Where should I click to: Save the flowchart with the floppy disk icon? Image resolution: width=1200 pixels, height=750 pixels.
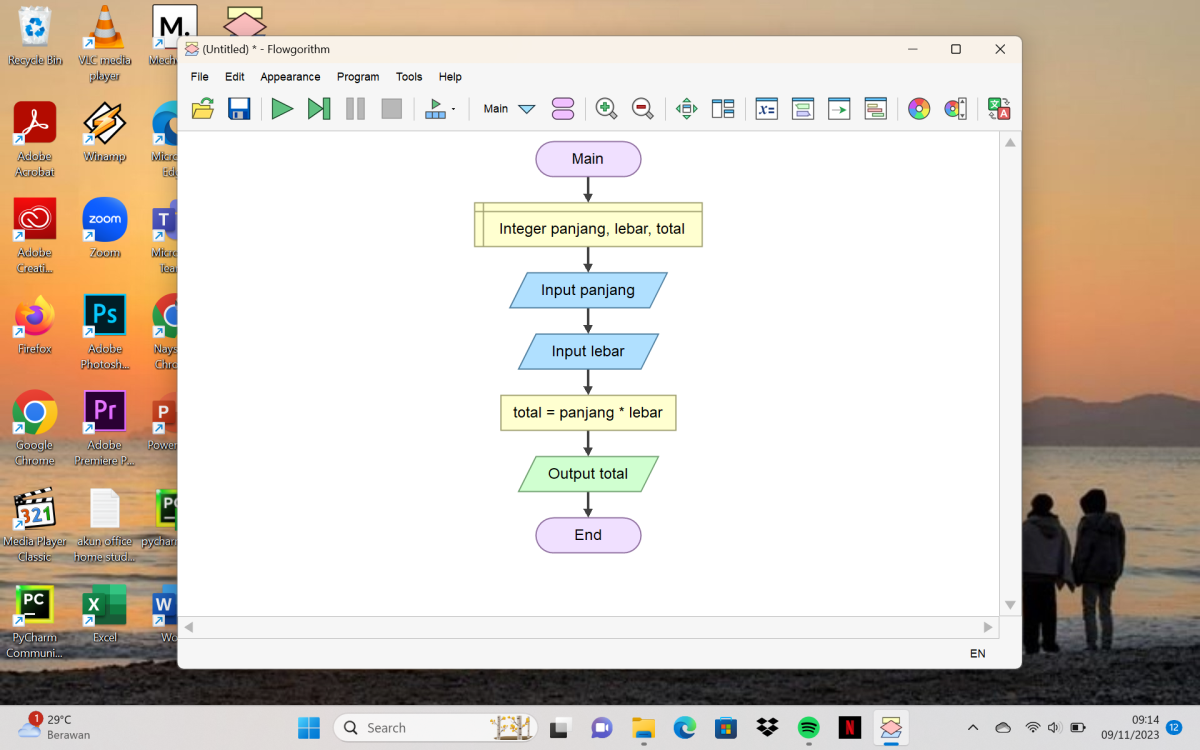(239, 109)
